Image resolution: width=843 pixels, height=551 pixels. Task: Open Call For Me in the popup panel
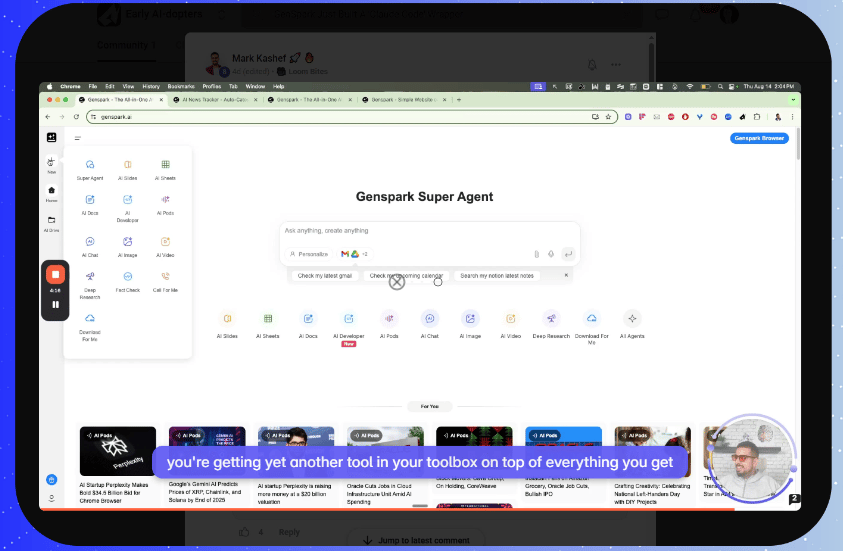(165, 281)
